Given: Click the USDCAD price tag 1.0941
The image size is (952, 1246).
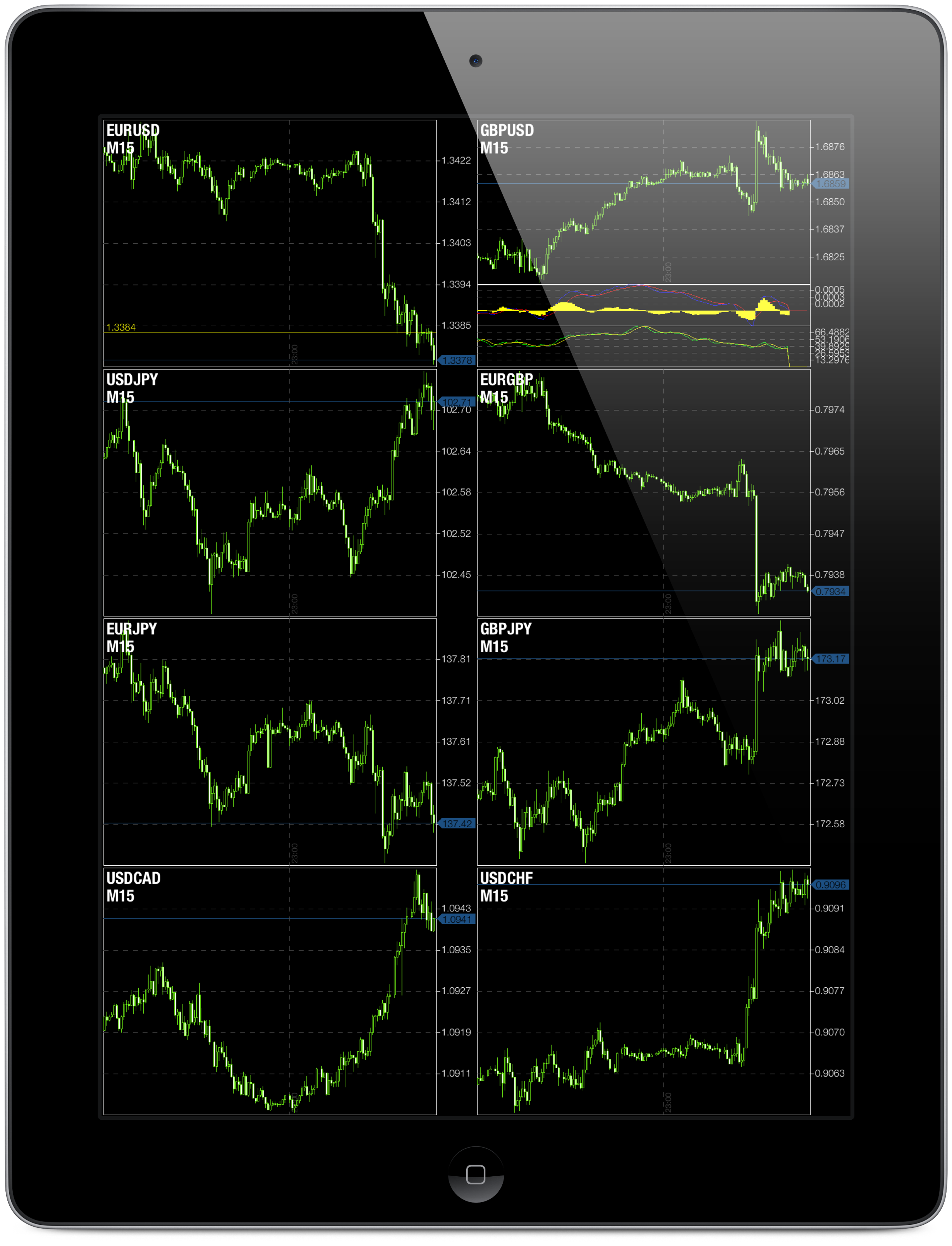Looking at the screenshot, I should pos(457,918).
